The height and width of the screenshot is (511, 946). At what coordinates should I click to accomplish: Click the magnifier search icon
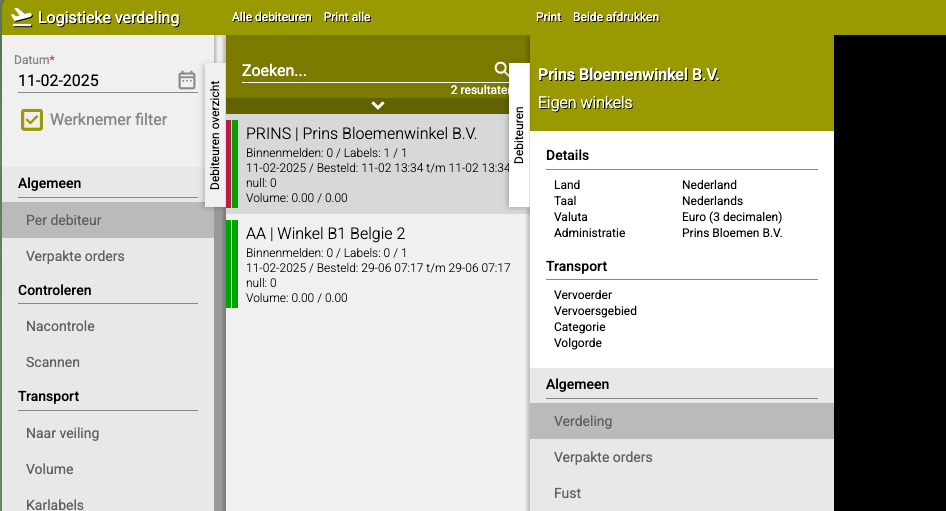[x=501, y=69]
